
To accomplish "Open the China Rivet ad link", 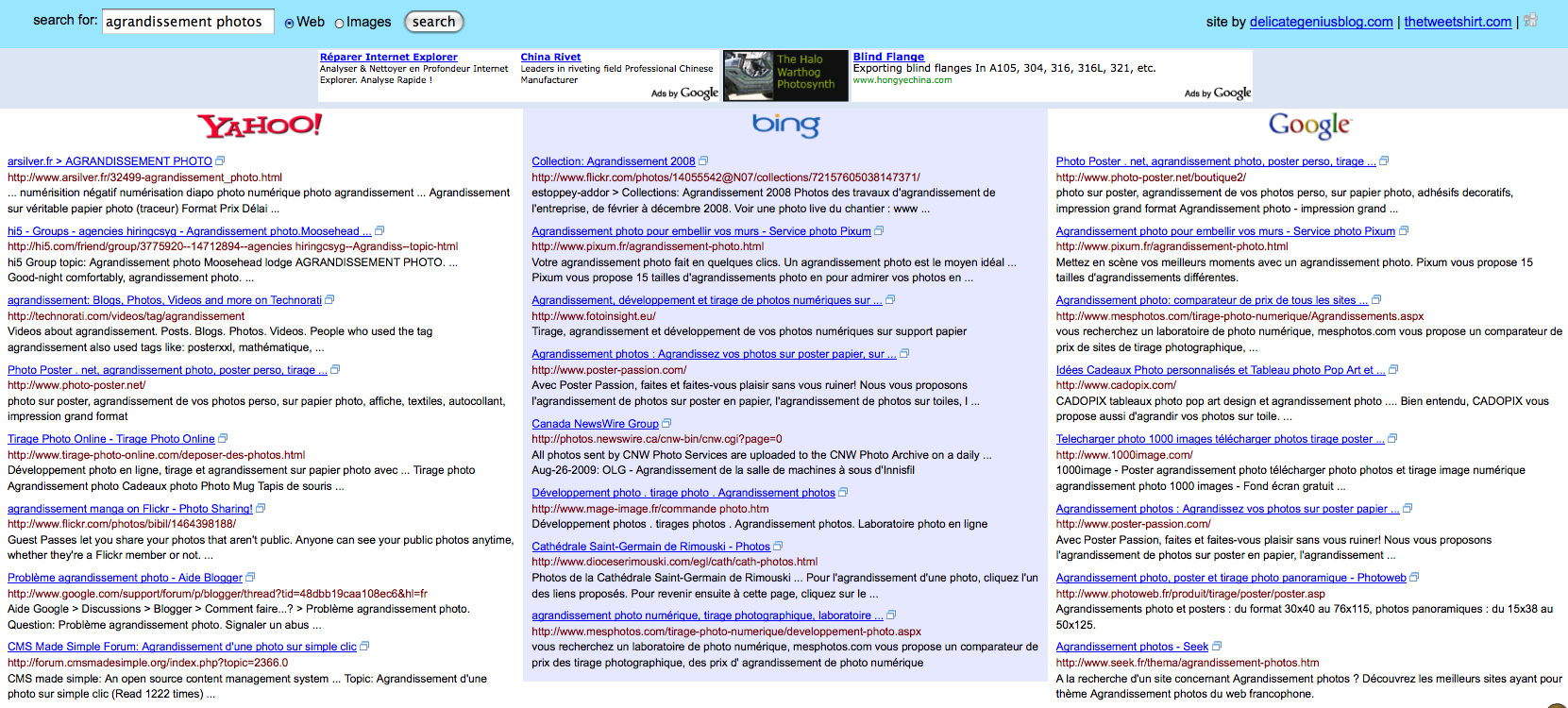I will coord(550,57).
